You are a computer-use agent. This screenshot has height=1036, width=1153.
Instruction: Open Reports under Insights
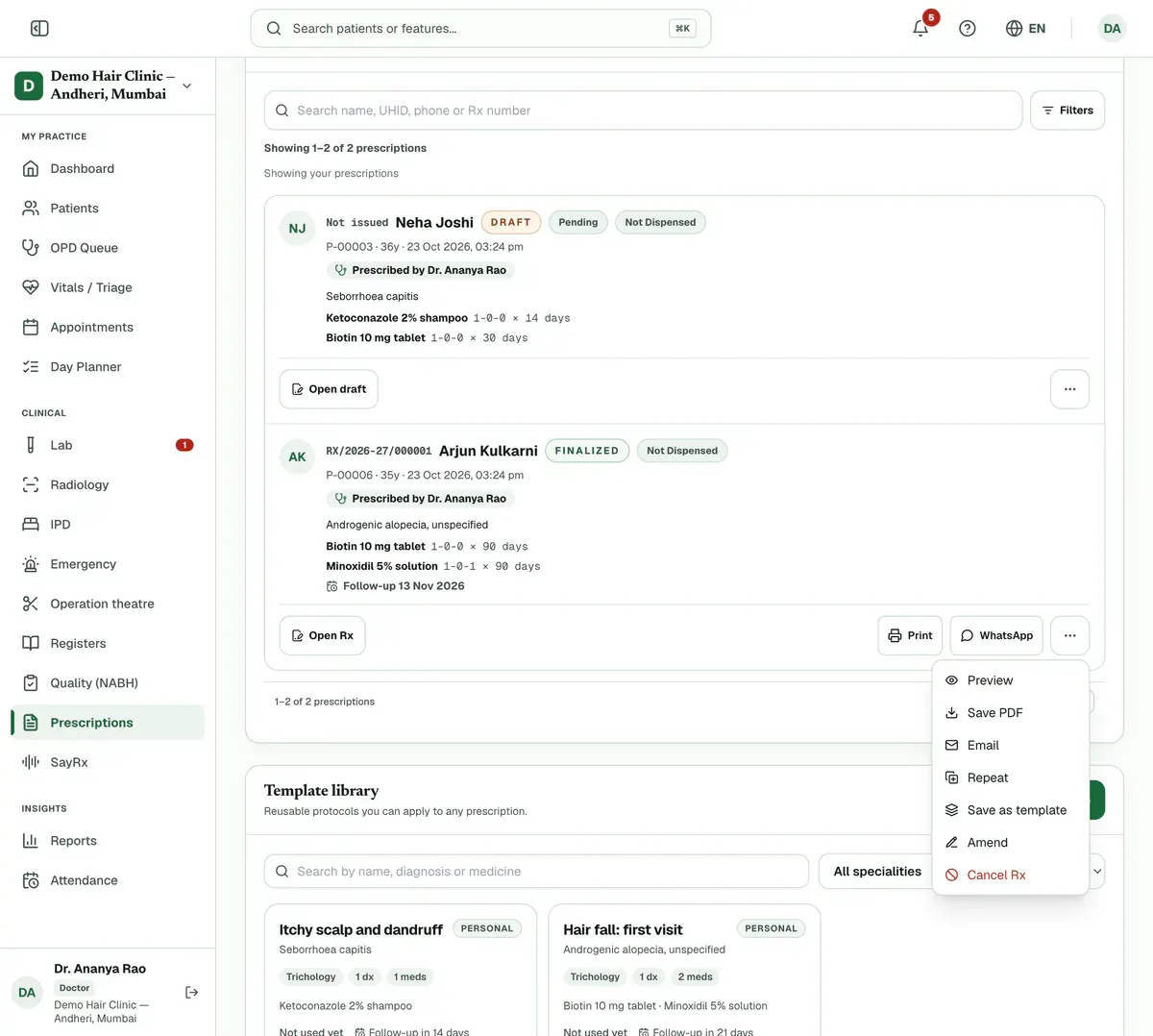click(x=108, y=841)
